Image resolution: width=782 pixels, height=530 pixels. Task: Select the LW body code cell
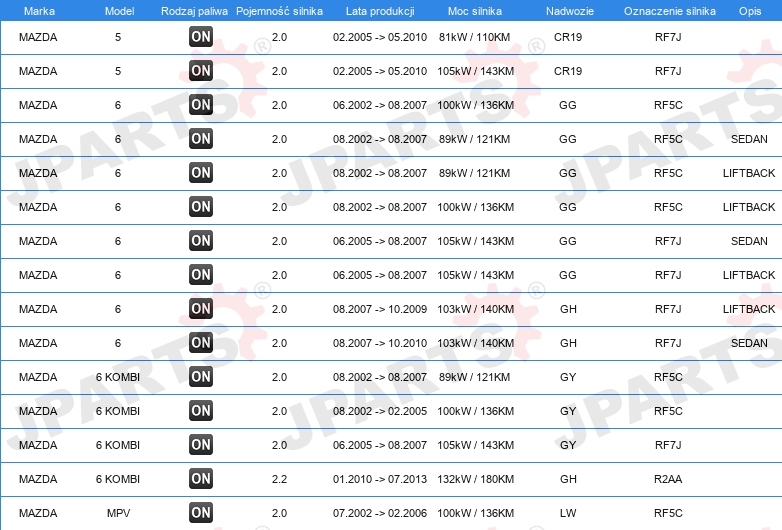pyautogui.click(x=568, y=513)
